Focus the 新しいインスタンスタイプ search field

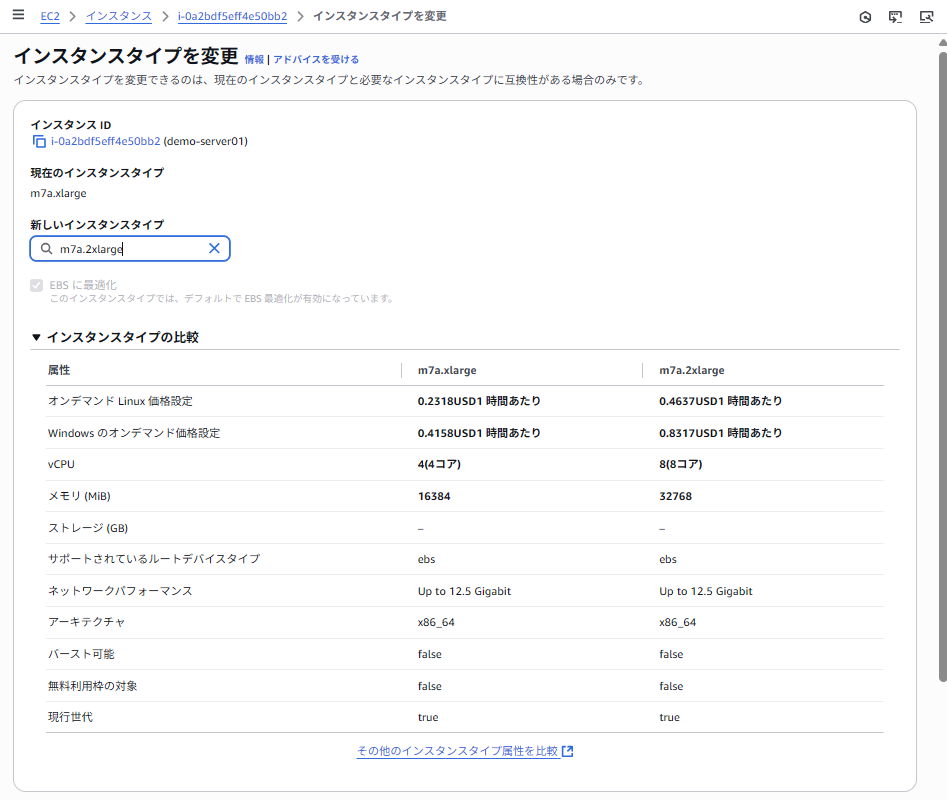(130, 249)
